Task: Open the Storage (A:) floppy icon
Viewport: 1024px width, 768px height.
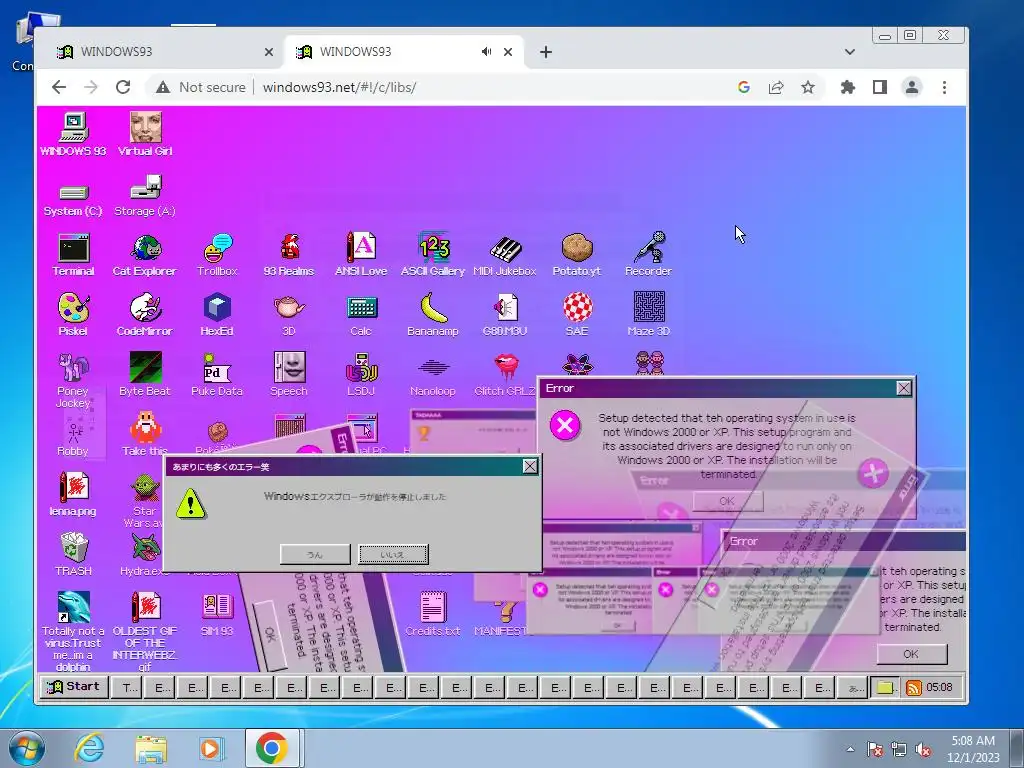Action: [145, 187]
